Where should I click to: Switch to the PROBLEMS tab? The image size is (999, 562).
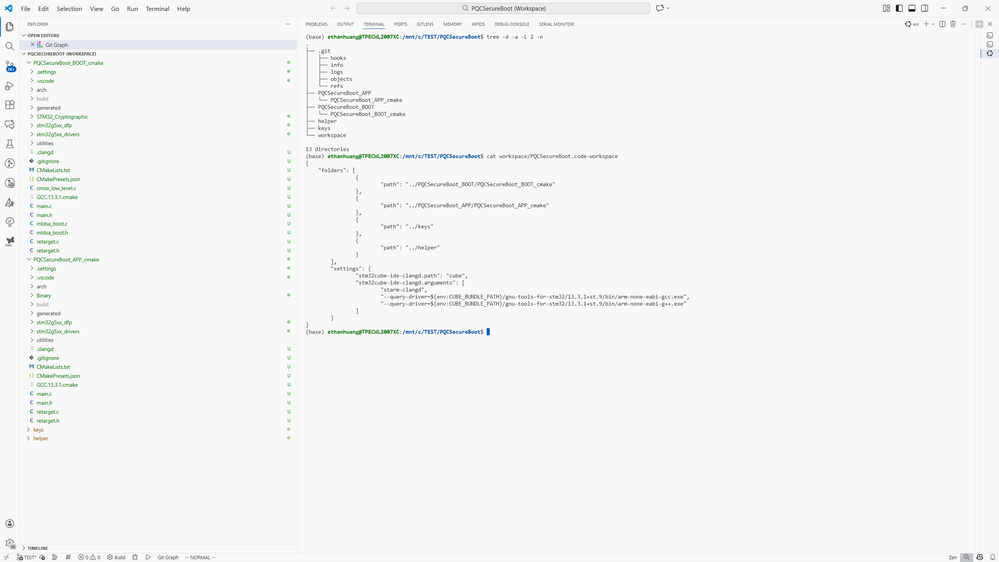coord(316,24)
